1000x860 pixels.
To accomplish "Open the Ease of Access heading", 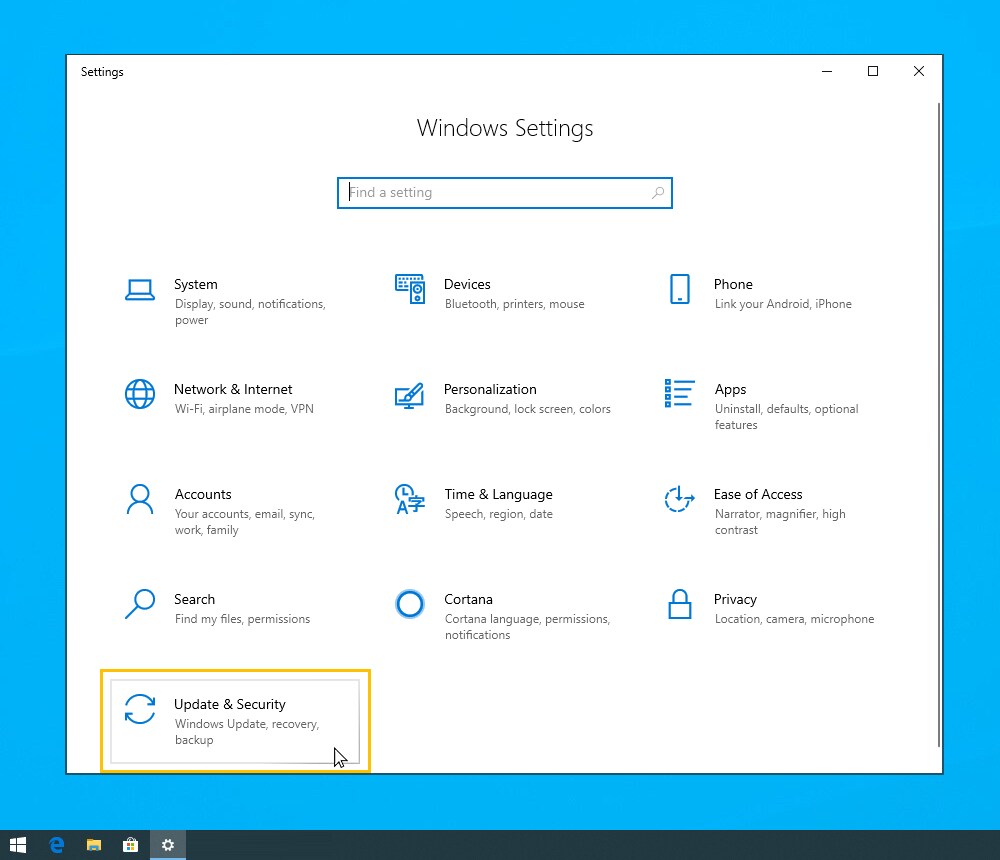I will pos(758,494).
